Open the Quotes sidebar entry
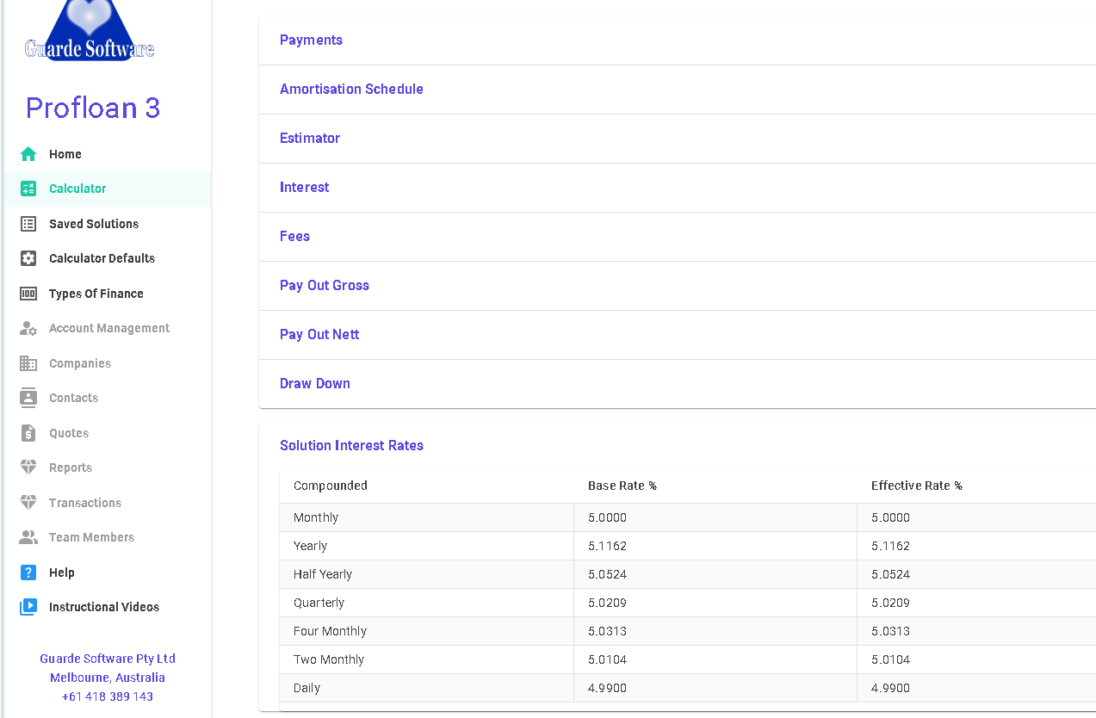The image size is (1096, 718). coord(68,433)
